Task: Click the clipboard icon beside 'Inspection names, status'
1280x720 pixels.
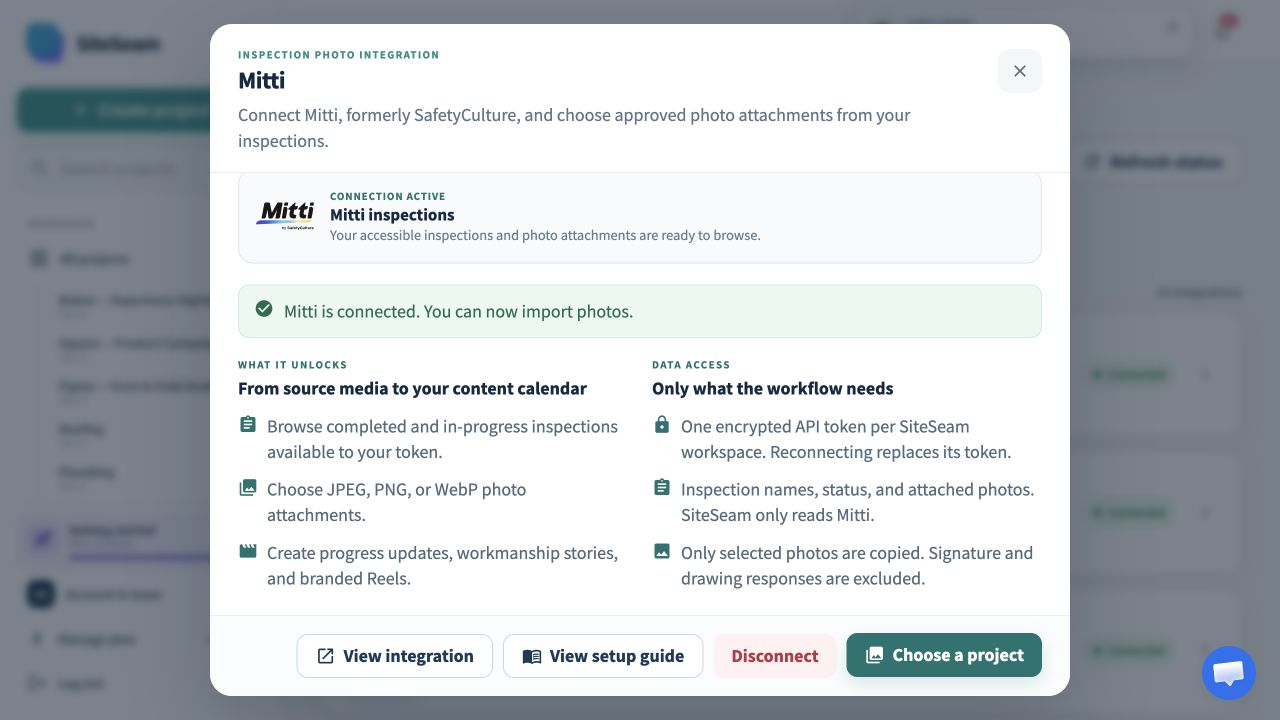Action: click(x=661, y=488)
